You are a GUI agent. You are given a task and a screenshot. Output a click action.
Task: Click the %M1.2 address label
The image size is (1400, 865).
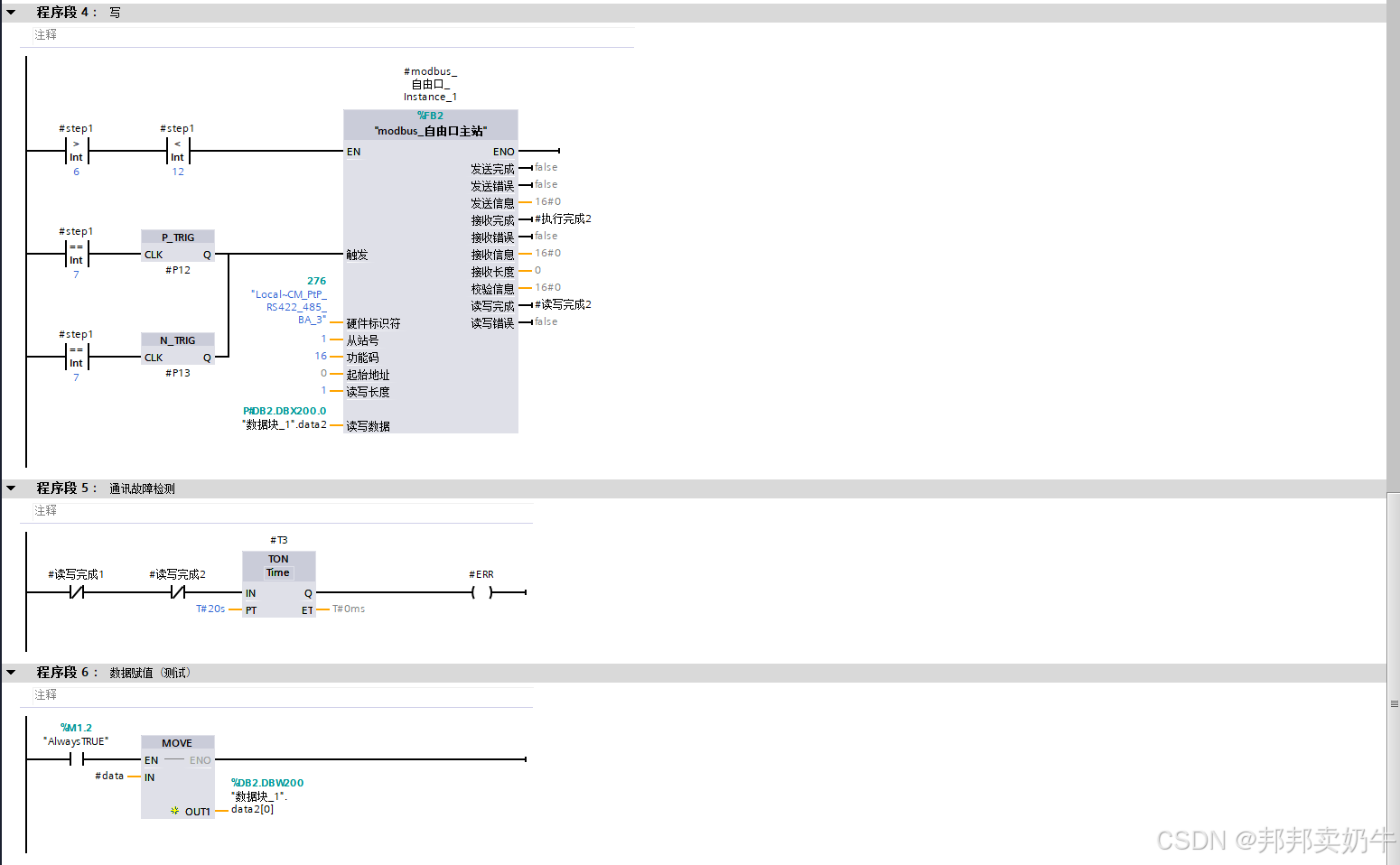pyautogui.click(x=76, y=728)
